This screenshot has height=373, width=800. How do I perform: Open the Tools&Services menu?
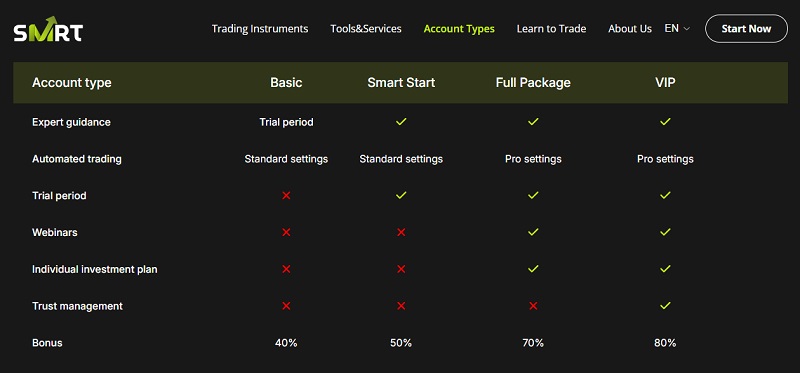(366, 29)
